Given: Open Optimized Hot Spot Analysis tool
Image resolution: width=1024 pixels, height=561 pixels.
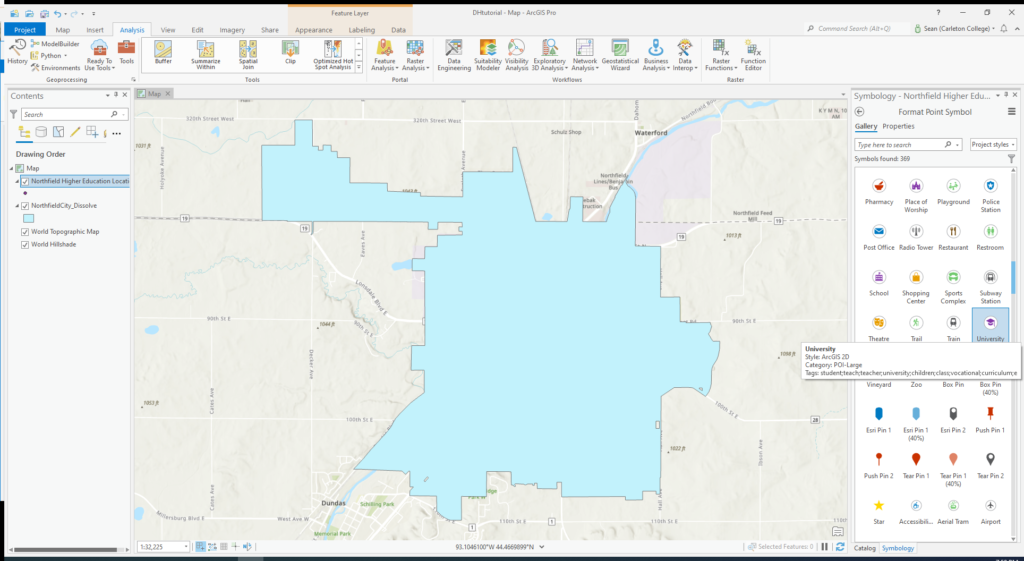Looking at the screenshot, I should coord(332,55).
